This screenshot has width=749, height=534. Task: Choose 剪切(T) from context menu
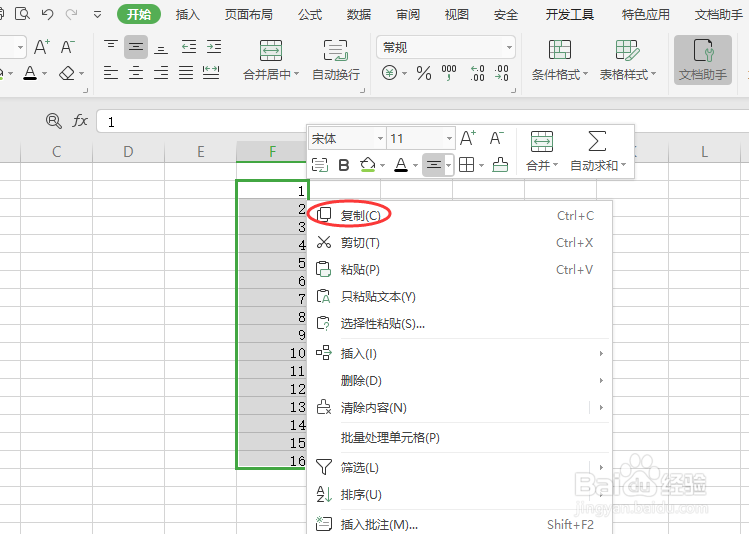[x=460, y=243]
